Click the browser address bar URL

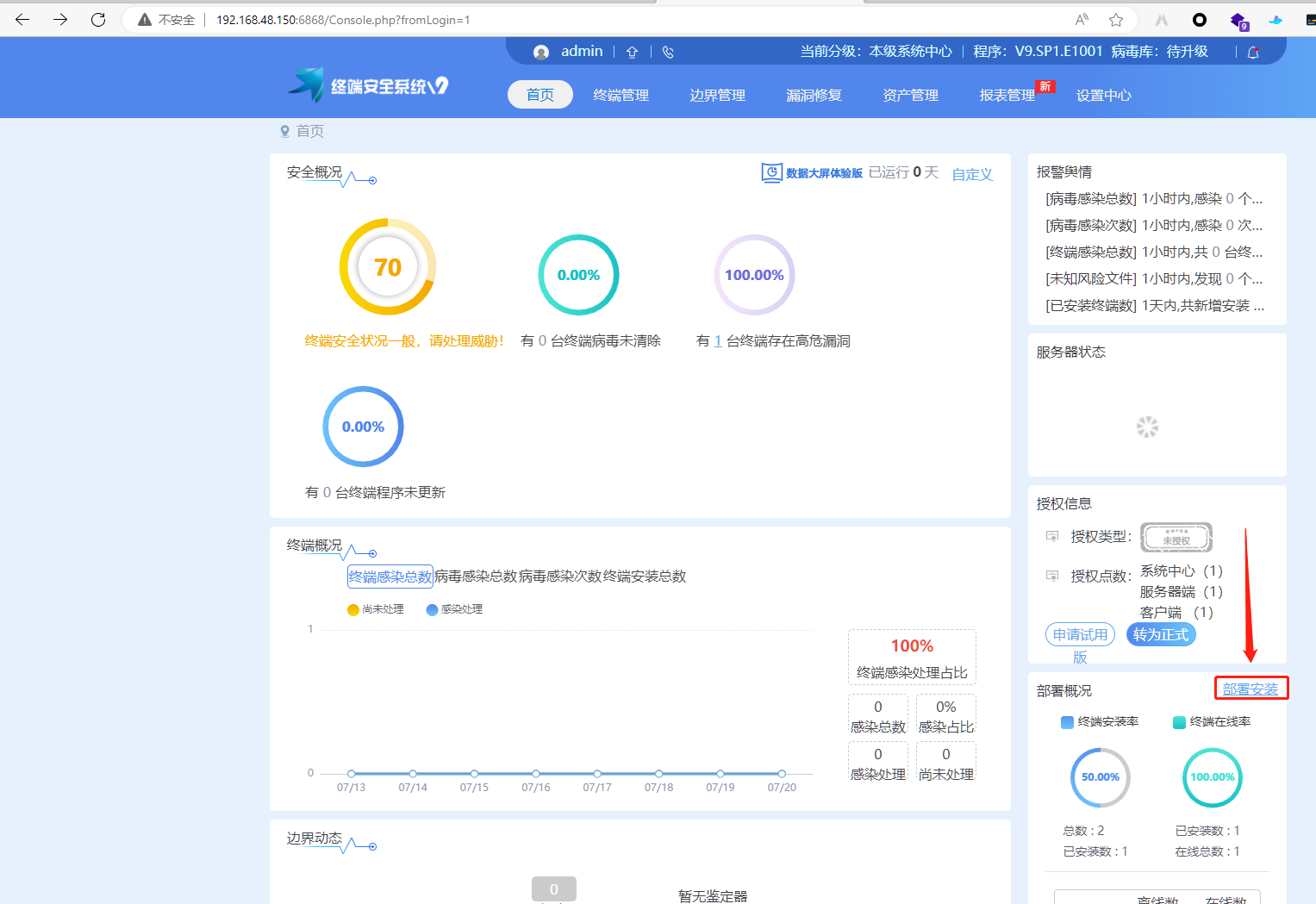point(343,20)
